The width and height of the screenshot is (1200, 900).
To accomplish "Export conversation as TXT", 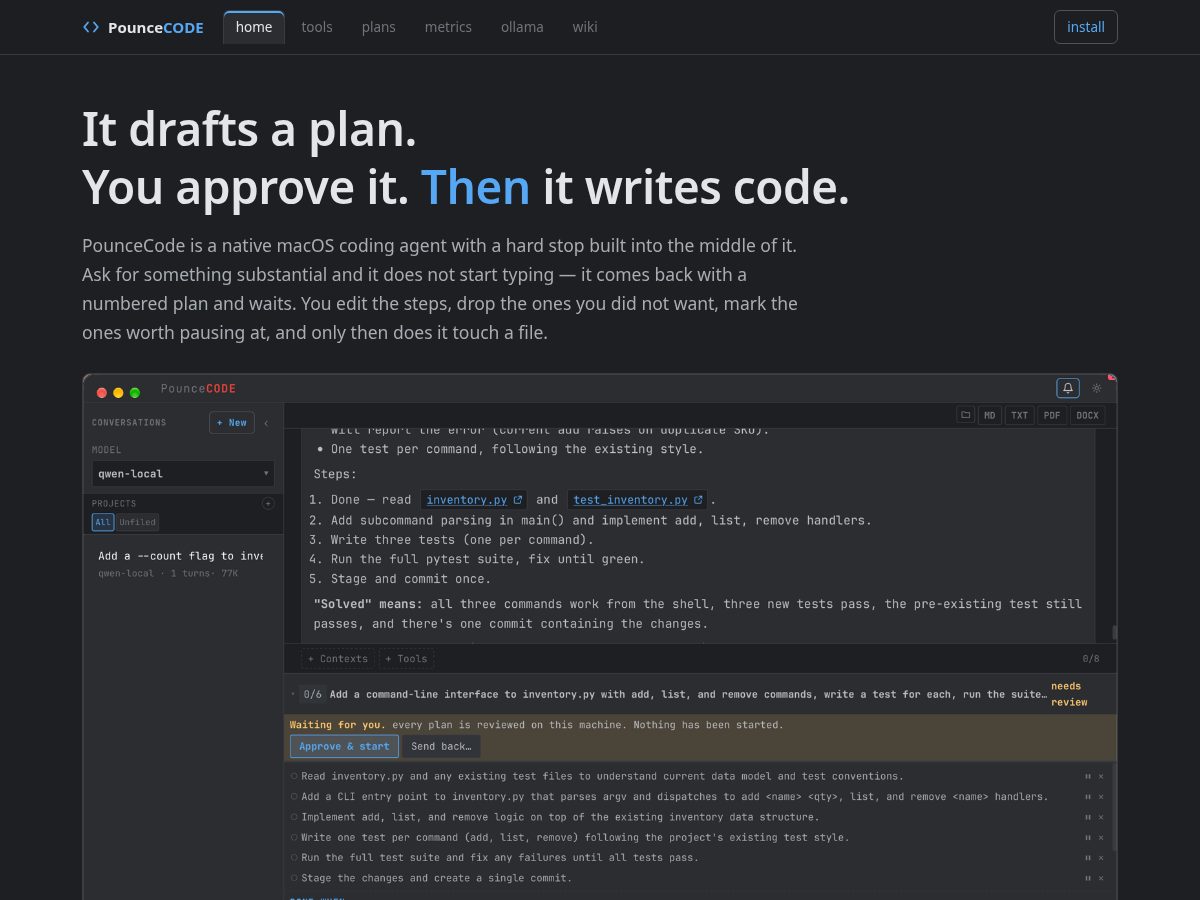I will [x=1019, y=415].
